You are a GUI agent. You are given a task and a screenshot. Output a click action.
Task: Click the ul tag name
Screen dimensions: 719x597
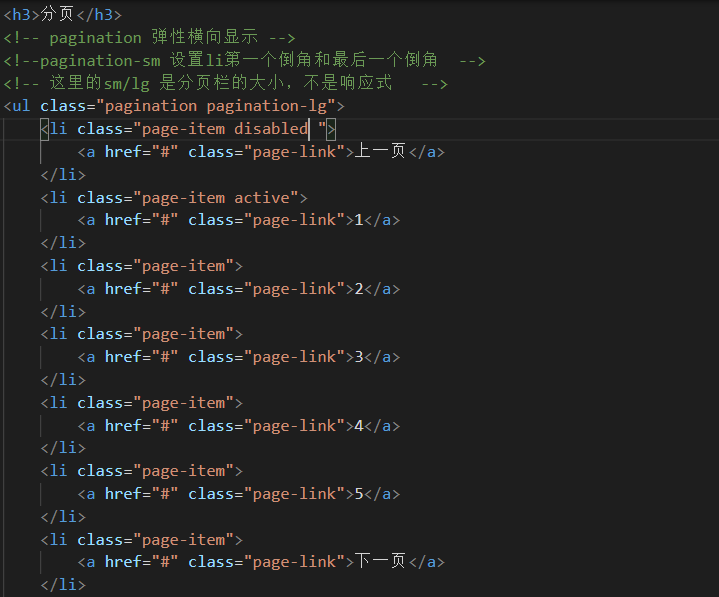(21, 106)
